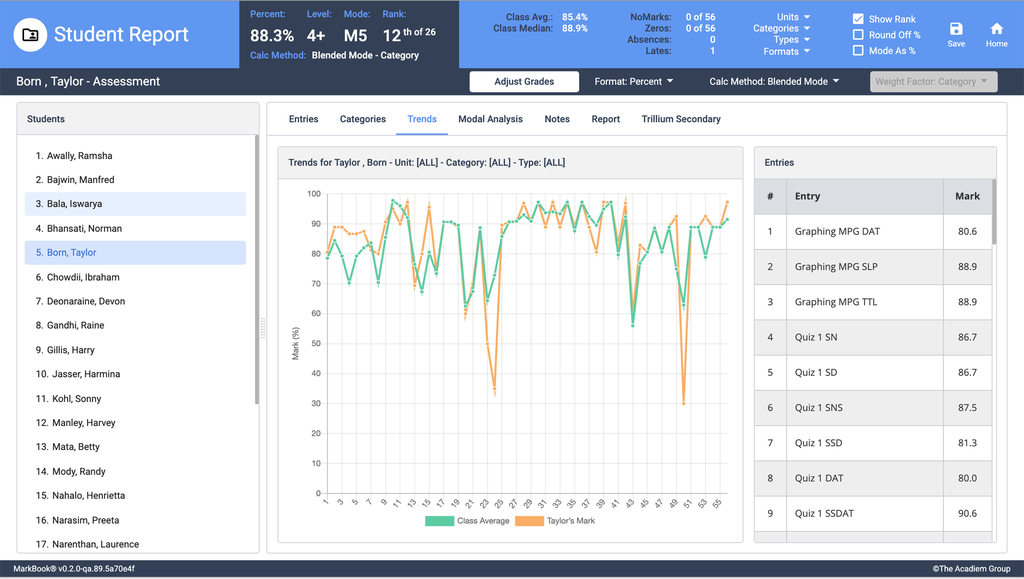
Task: Switch to the Entries tab
Action: coord(304,119)
